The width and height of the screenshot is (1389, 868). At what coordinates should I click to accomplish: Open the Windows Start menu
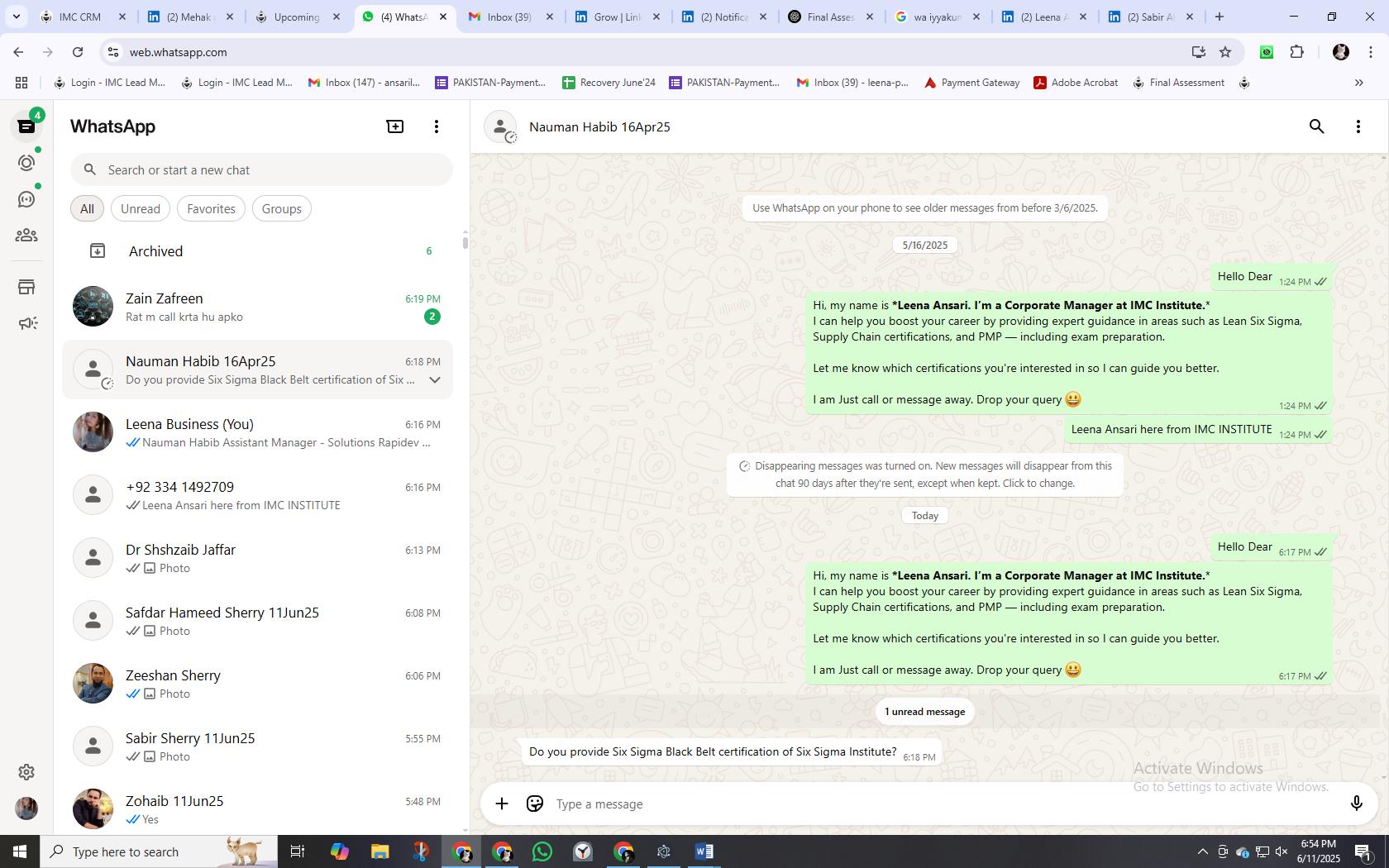[20, 851]
